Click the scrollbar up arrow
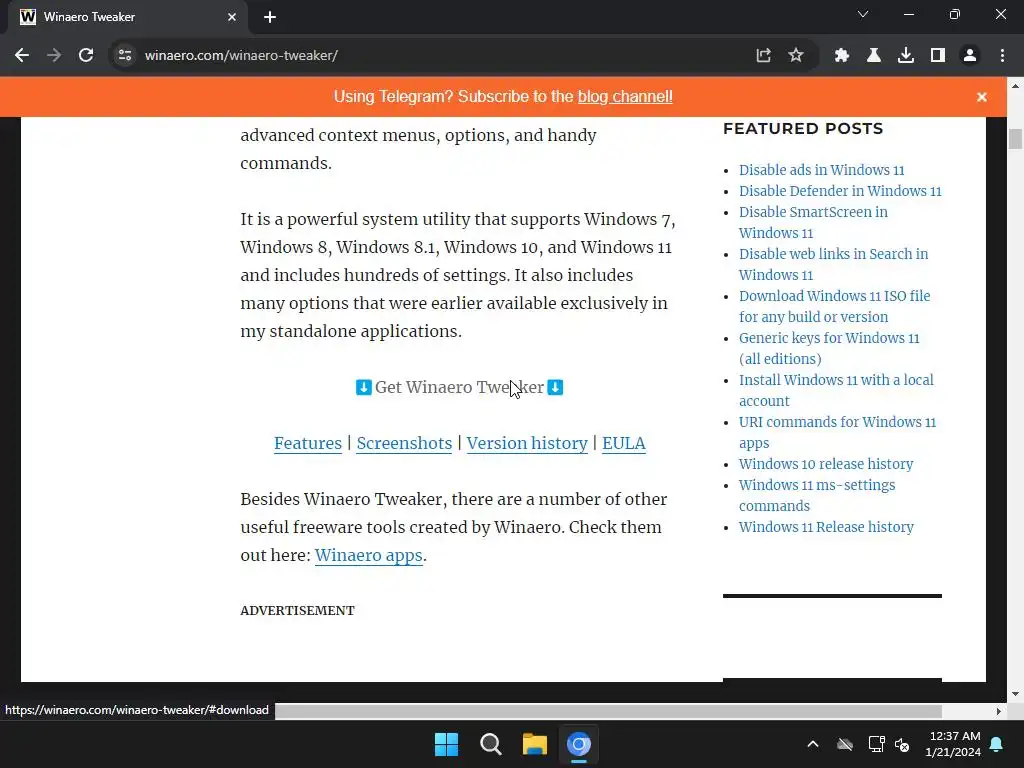Viewport: 1024px width, 768px height. [x=1015, y=86]
